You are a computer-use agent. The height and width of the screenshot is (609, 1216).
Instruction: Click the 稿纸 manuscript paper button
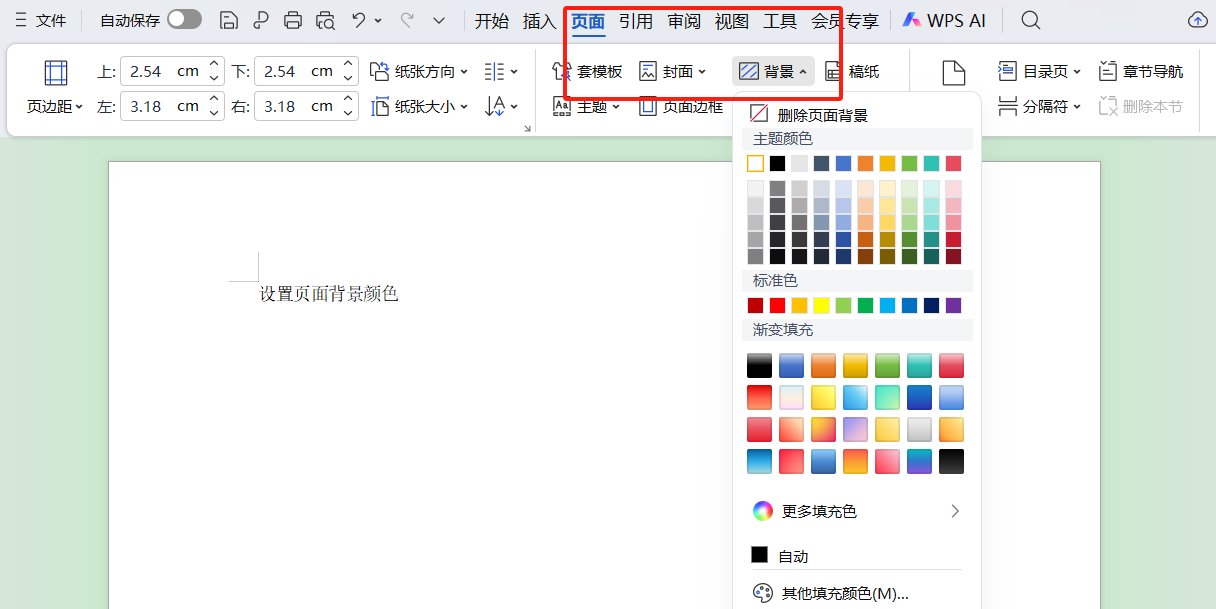[852, 71]
